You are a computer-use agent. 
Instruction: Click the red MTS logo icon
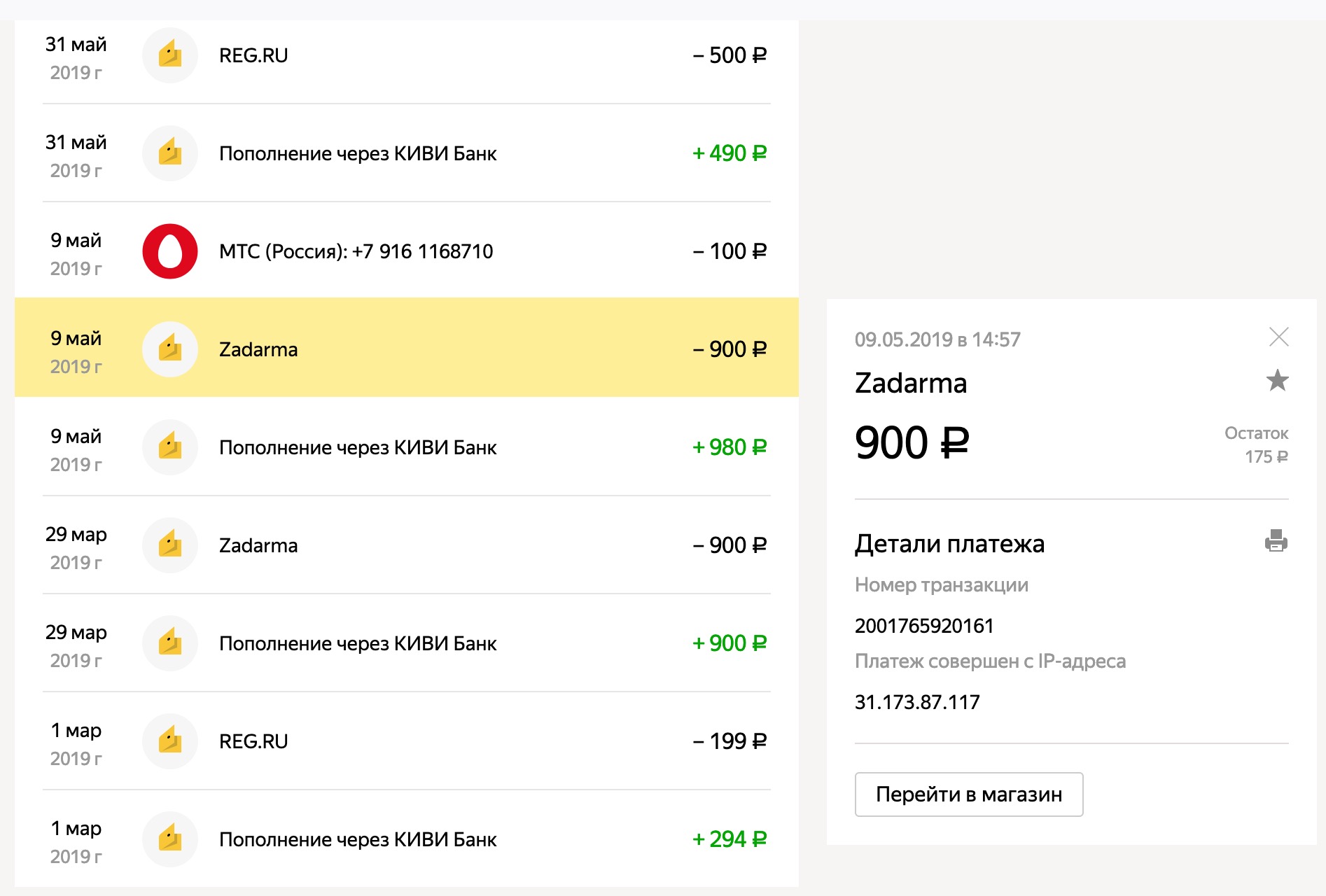click(170, 251)
